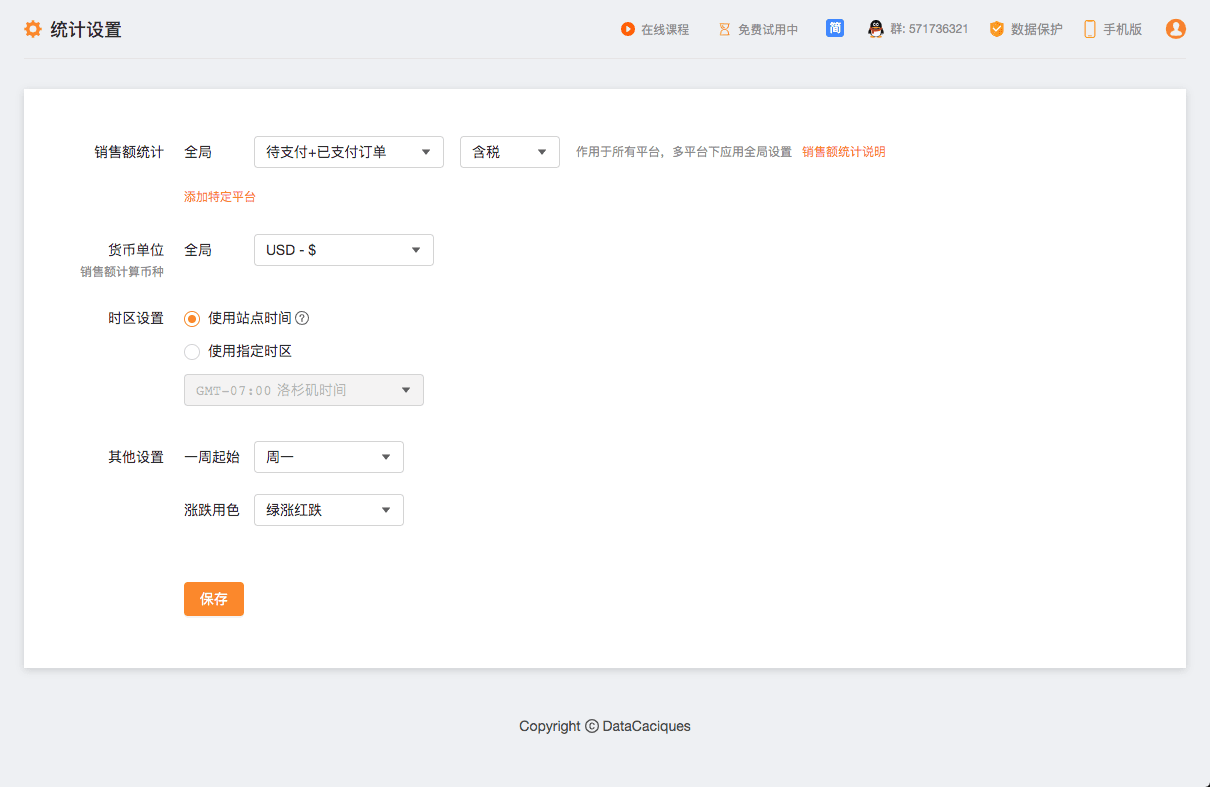Open 手机版 via the phone icon
This screenshot has height=787, width=1210.
click(x=1089, y=29)
